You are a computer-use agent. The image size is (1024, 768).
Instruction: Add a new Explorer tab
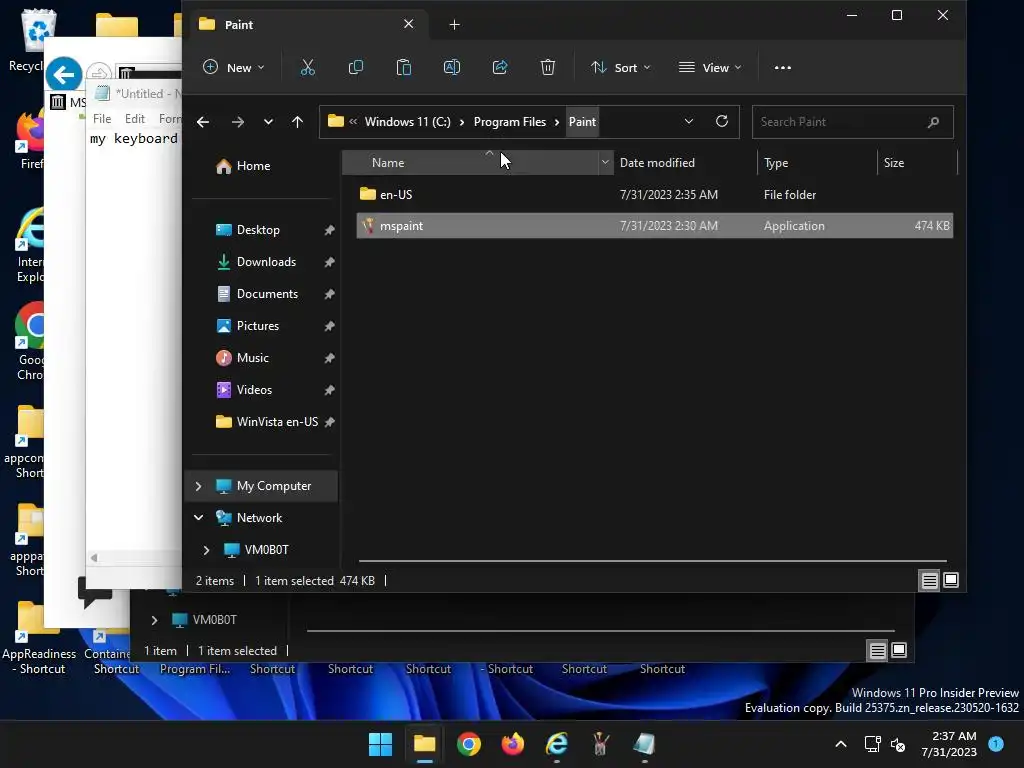pyautogui.click(x=455, y=25)
